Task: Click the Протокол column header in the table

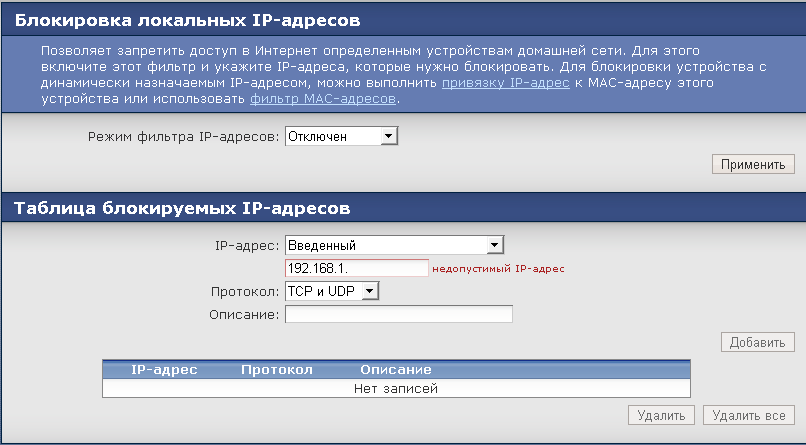Action: tap(277, 370)
